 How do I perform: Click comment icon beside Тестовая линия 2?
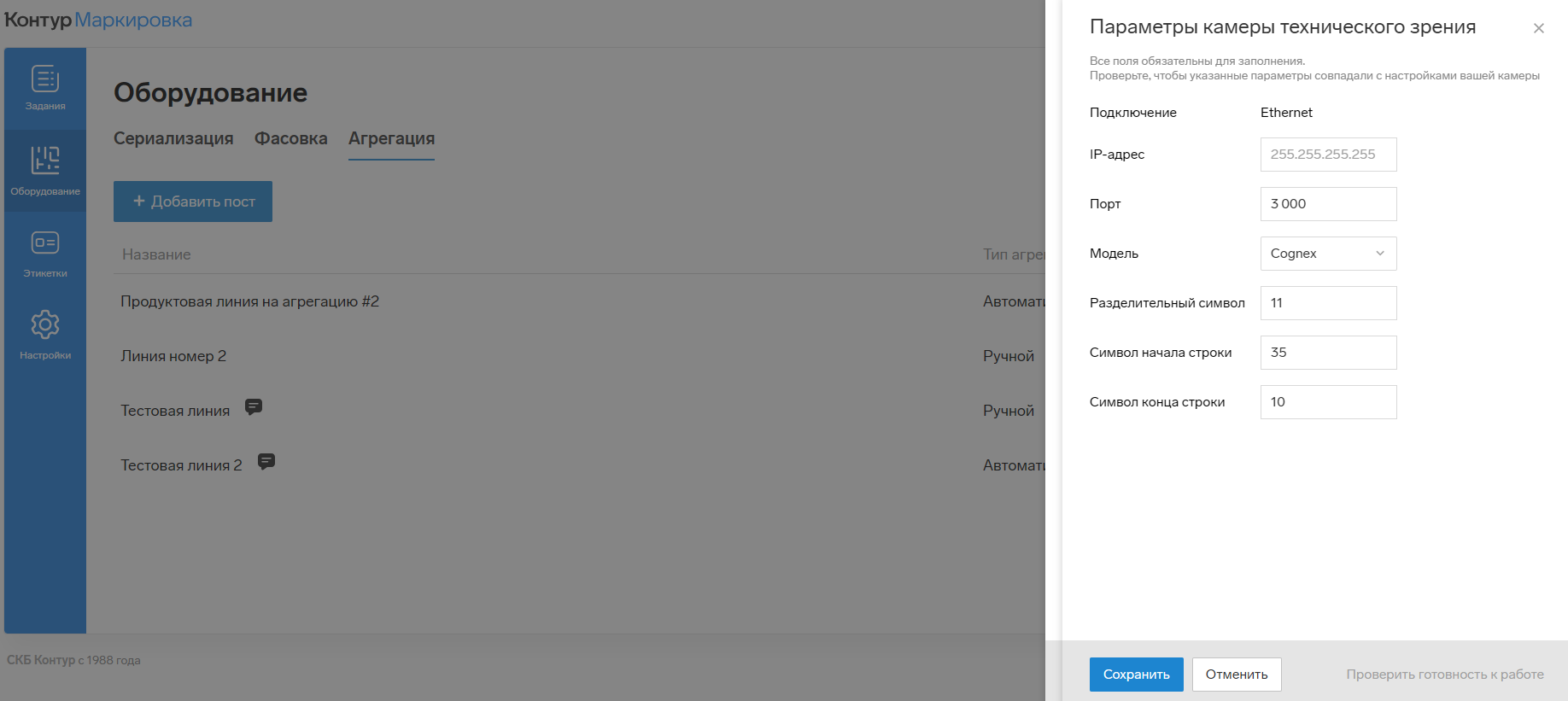tap(266, 462)
